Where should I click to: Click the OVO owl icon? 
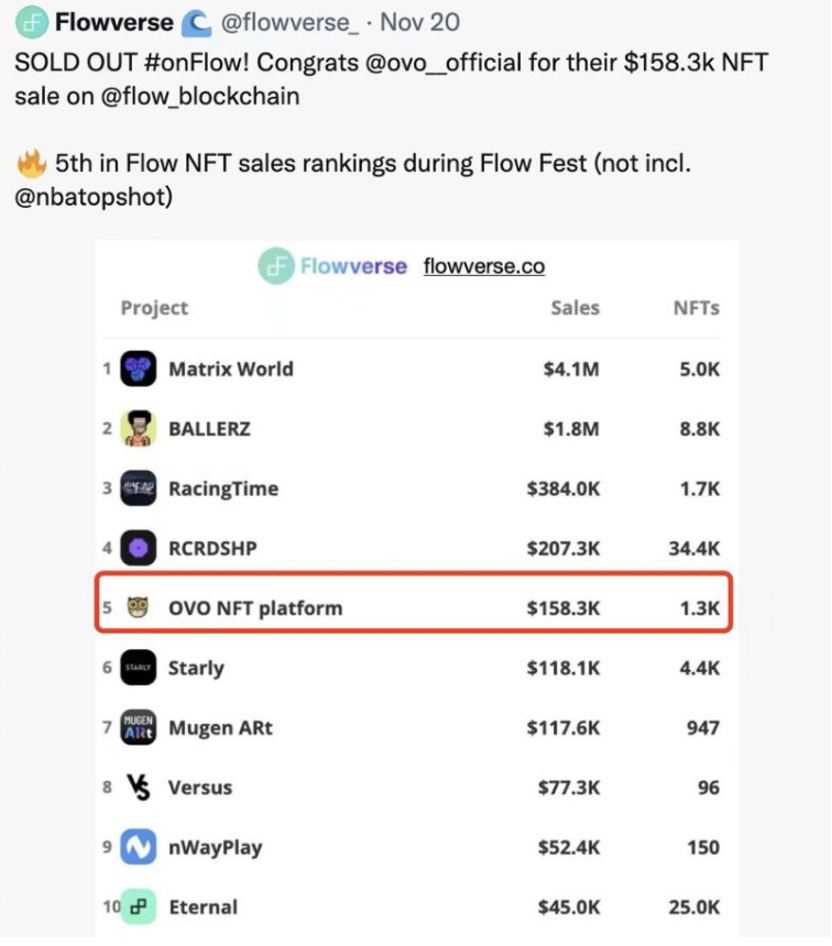pyautogui.click(x=138, y=608)
